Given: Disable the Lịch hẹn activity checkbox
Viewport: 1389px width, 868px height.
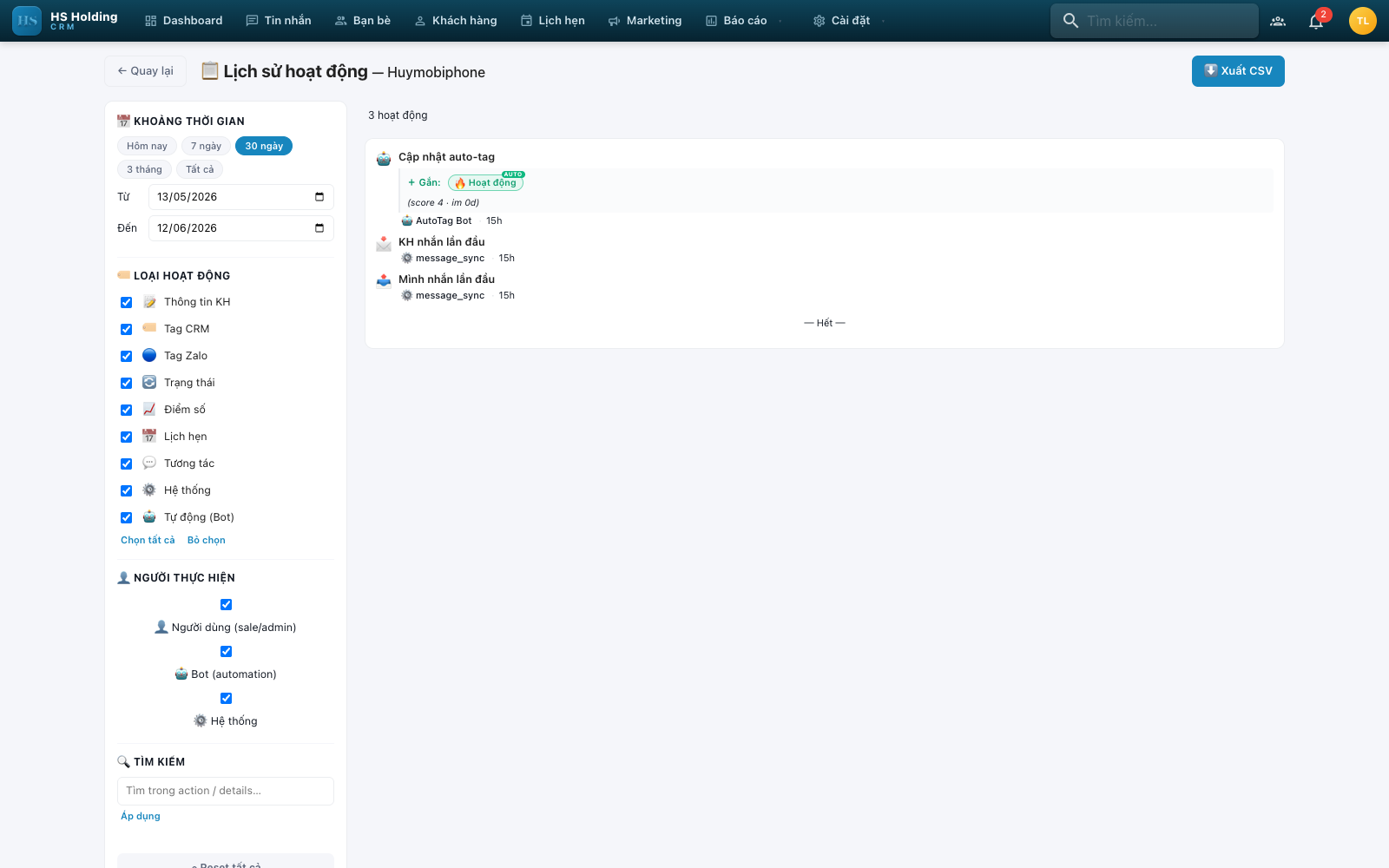Looking at the screenshot, I should click(x=126, y=437).
